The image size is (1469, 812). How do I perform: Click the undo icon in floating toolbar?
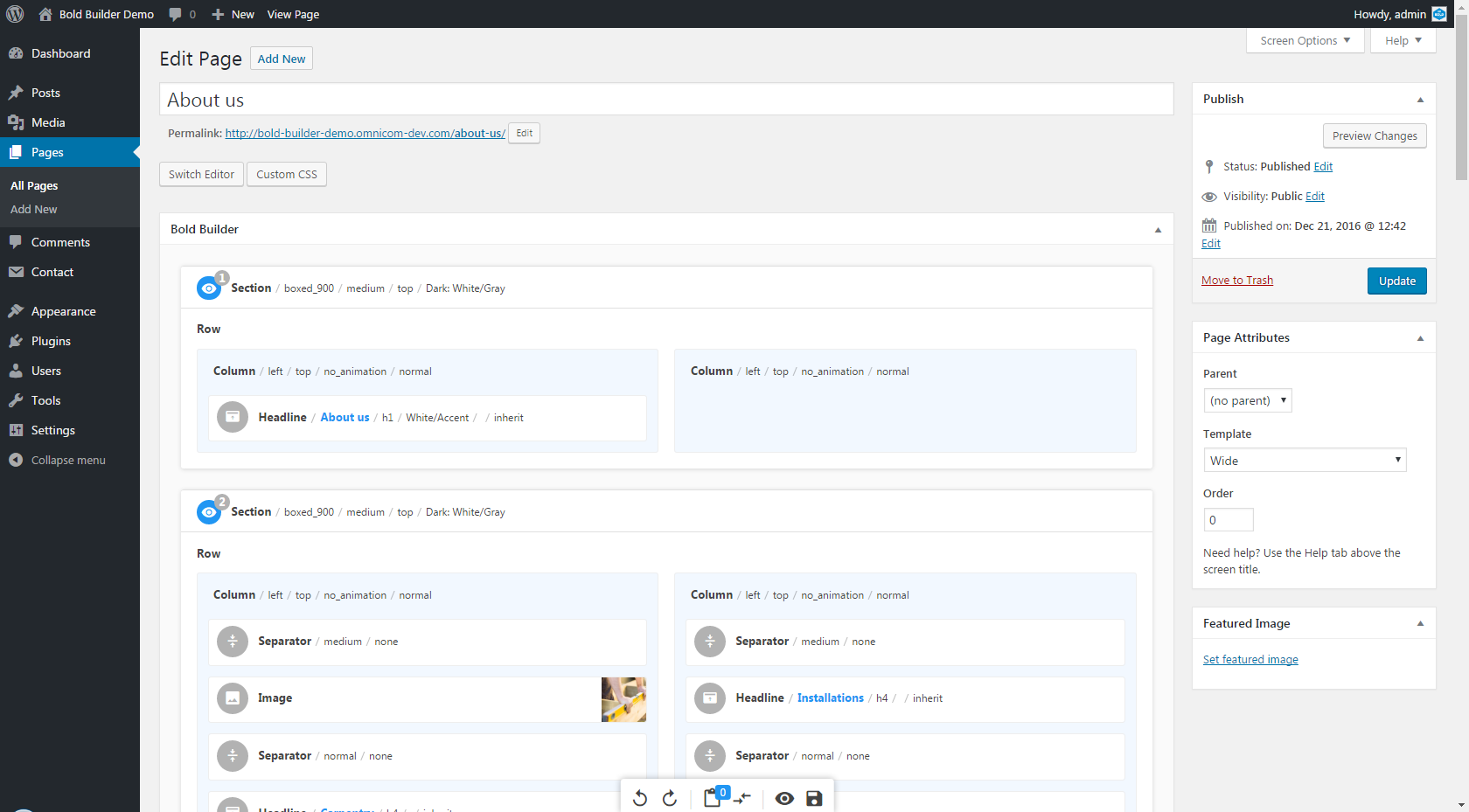click(640, 798)
